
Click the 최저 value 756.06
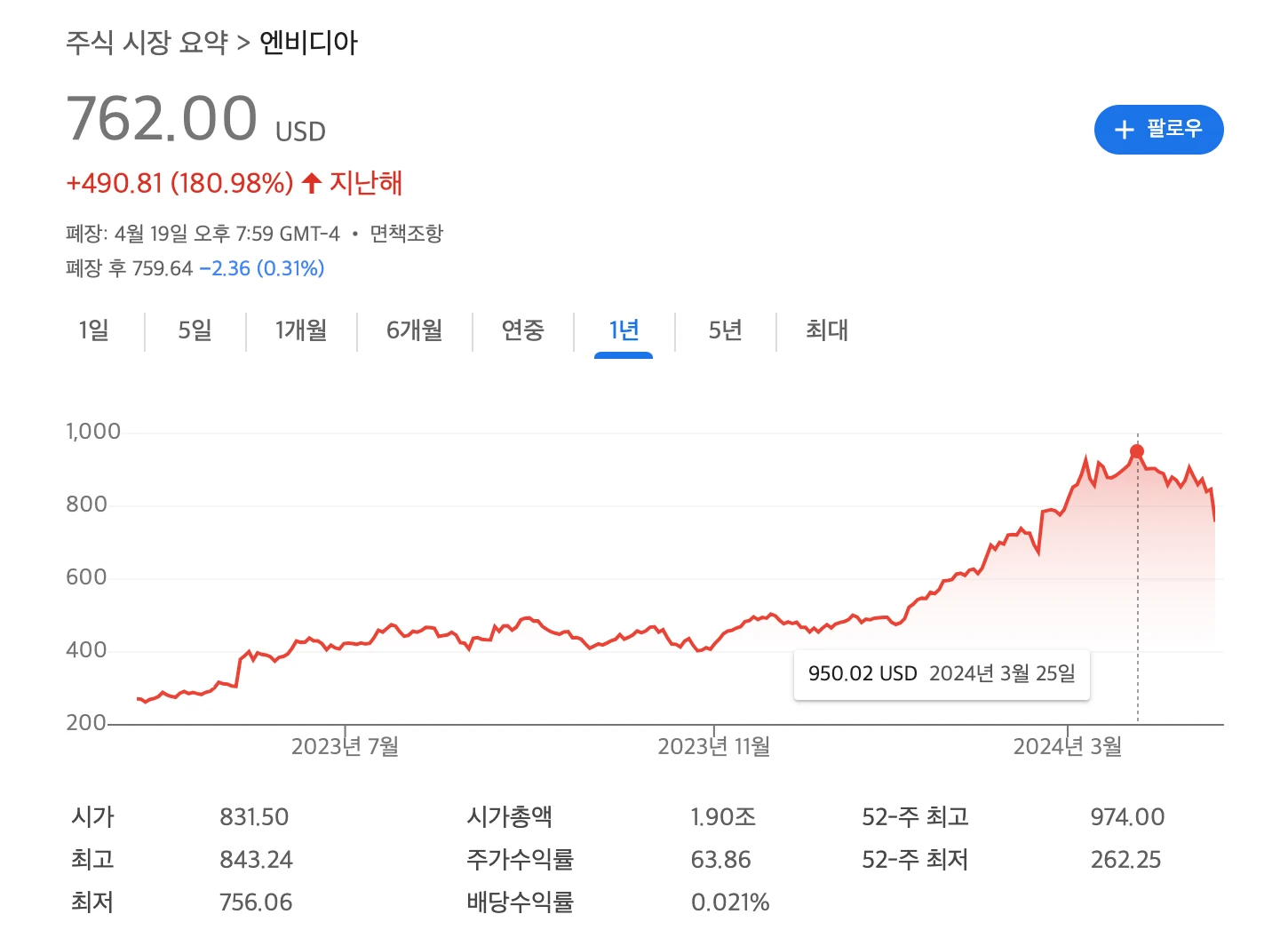[256, 902]
